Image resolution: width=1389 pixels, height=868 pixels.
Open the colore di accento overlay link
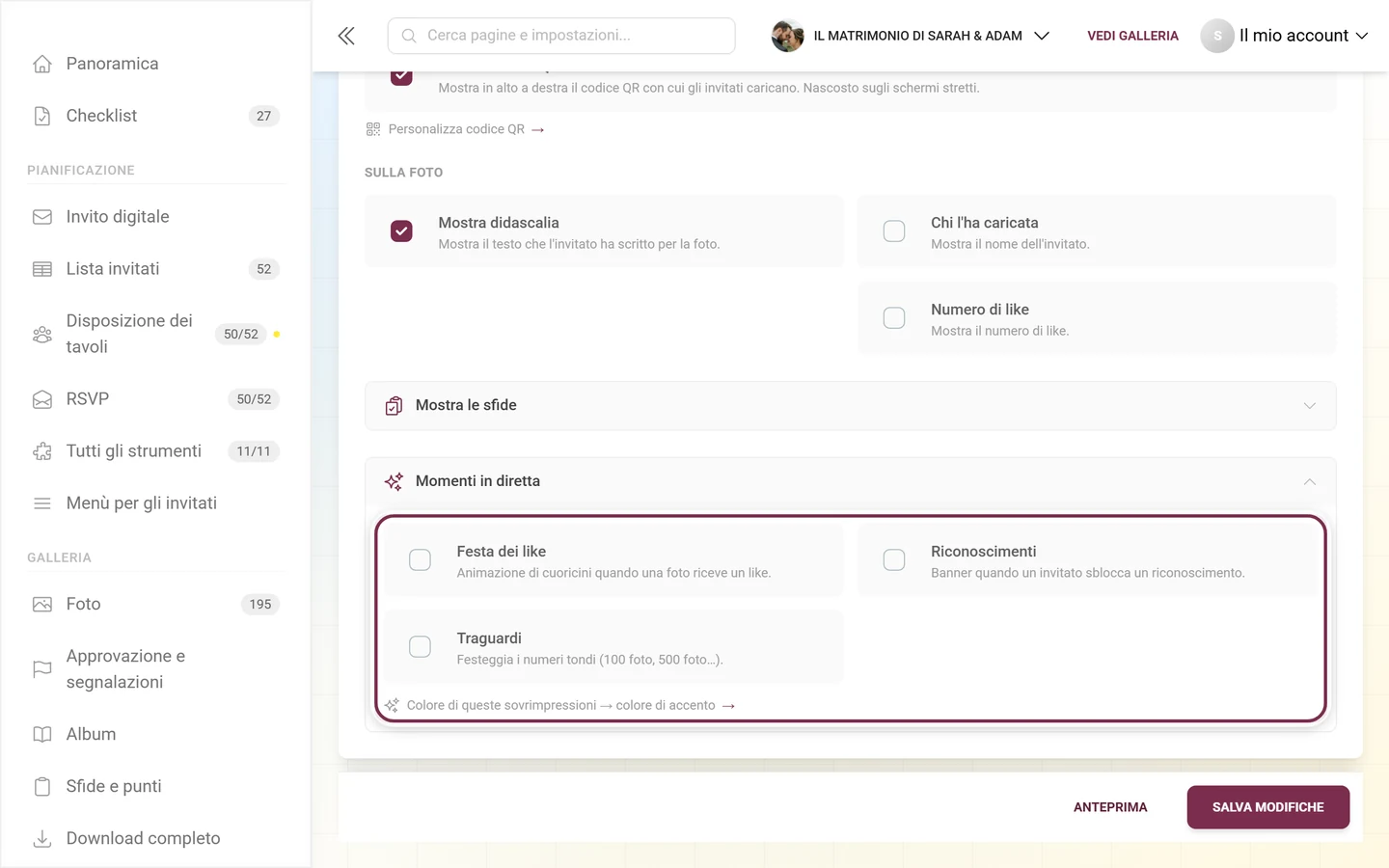pos(675,706)
